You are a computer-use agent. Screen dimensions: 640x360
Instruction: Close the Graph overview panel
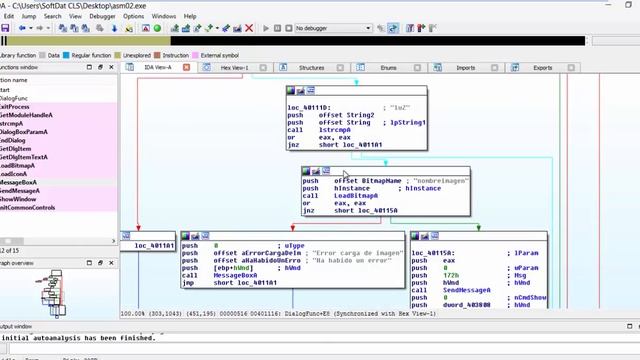(111, 263)
